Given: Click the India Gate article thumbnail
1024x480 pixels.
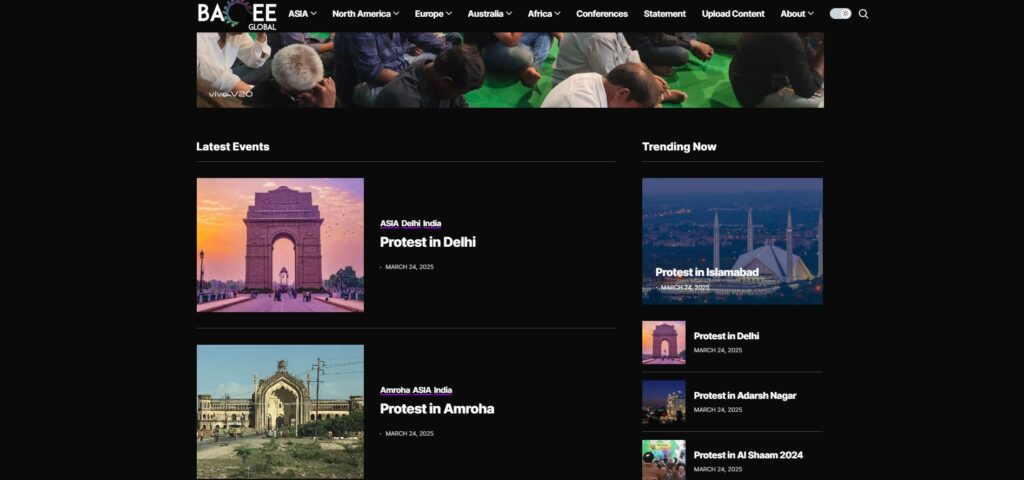Looking at the screenshot, I should click(280, 245).
